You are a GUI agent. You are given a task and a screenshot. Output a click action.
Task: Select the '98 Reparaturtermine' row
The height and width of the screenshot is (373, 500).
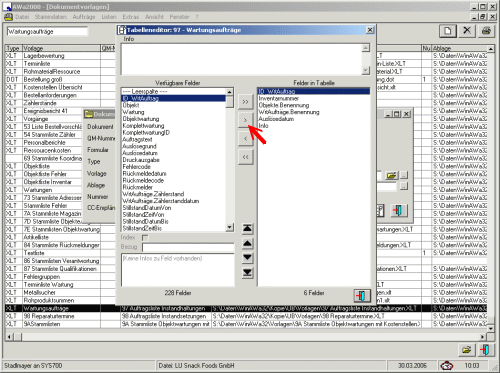[x=246, y=316]
